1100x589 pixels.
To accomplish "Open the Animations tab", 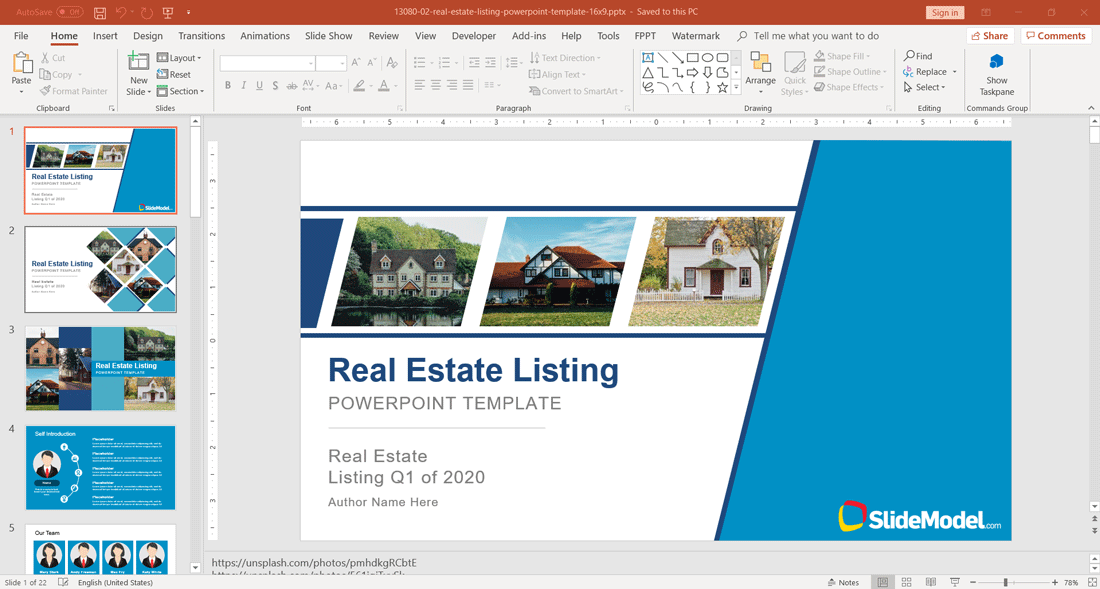I will [264, 36].
